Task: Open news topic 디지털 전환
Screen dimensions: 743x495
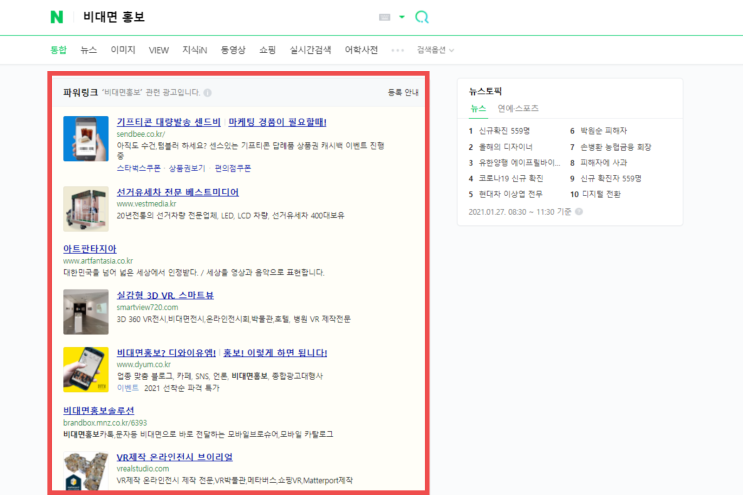Action: [x=600, y=194]
